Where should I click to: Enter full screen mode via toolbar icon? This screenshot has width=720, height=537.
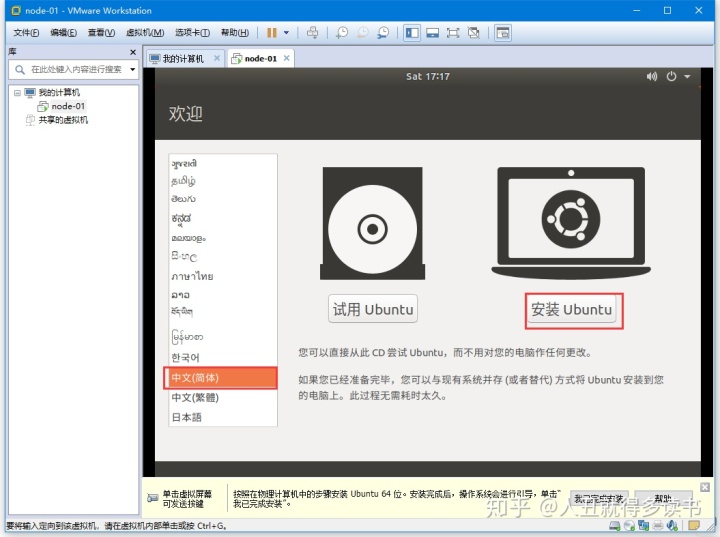(x=453, y=33)
